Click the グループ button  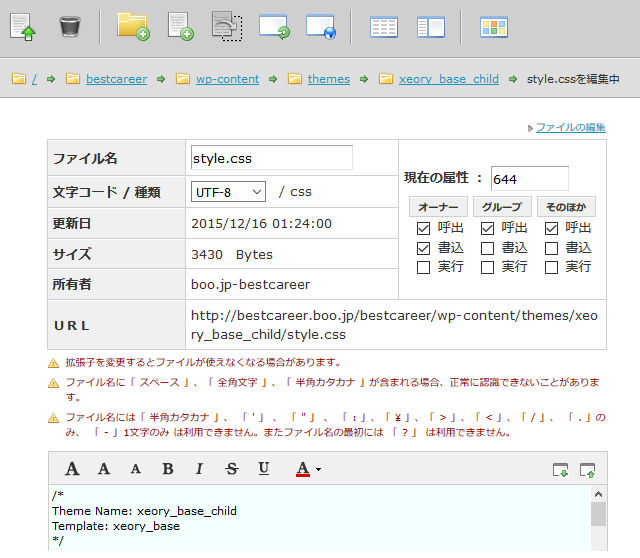502,207
